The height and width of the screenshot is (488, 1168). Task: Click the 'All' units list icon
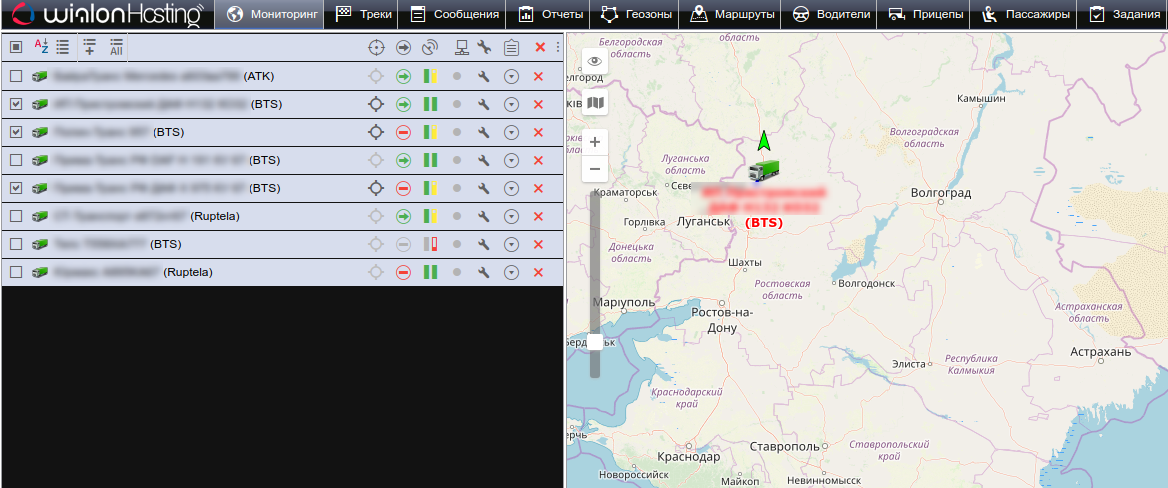click(x=117, y=47)
